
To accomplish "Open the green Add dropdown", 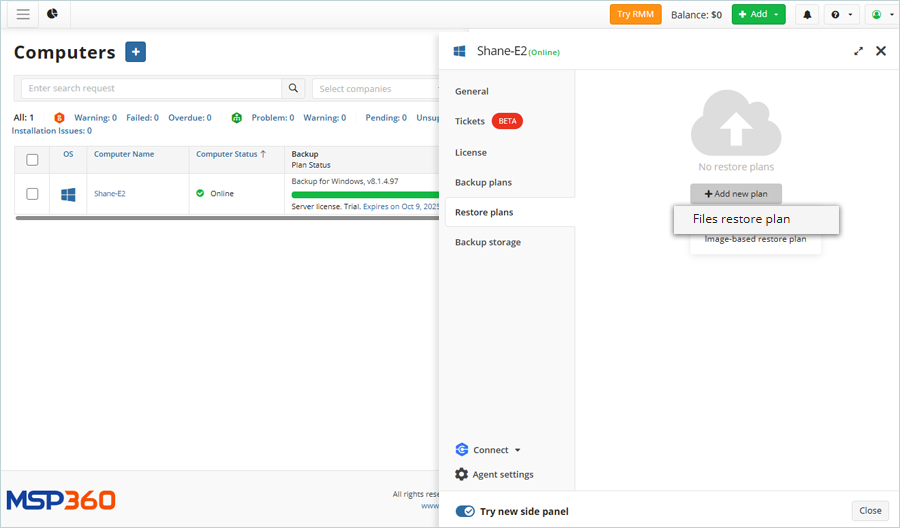I will [758, 15].
